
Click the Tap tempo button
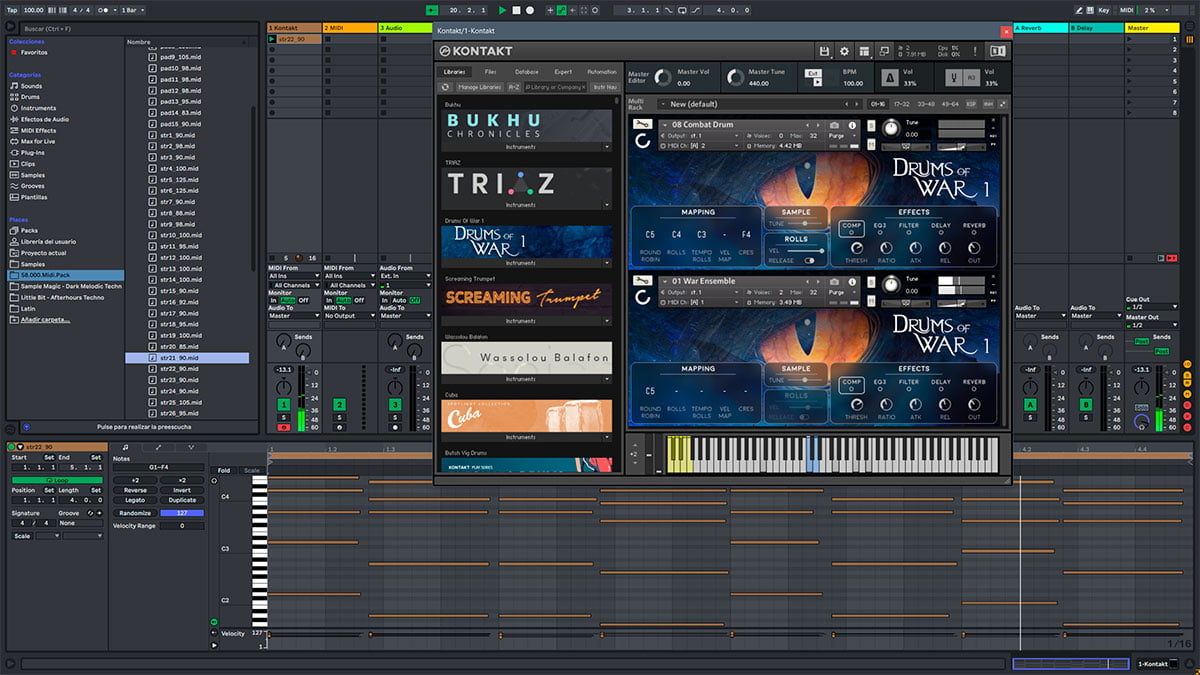[11, 10]
